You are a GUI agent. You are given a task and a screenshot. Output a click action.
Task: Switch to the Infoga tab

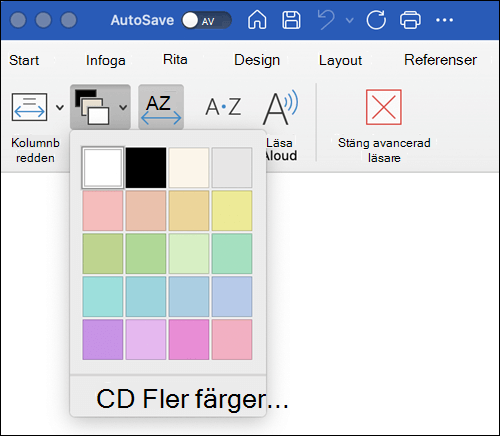click(x=106, y=60)
